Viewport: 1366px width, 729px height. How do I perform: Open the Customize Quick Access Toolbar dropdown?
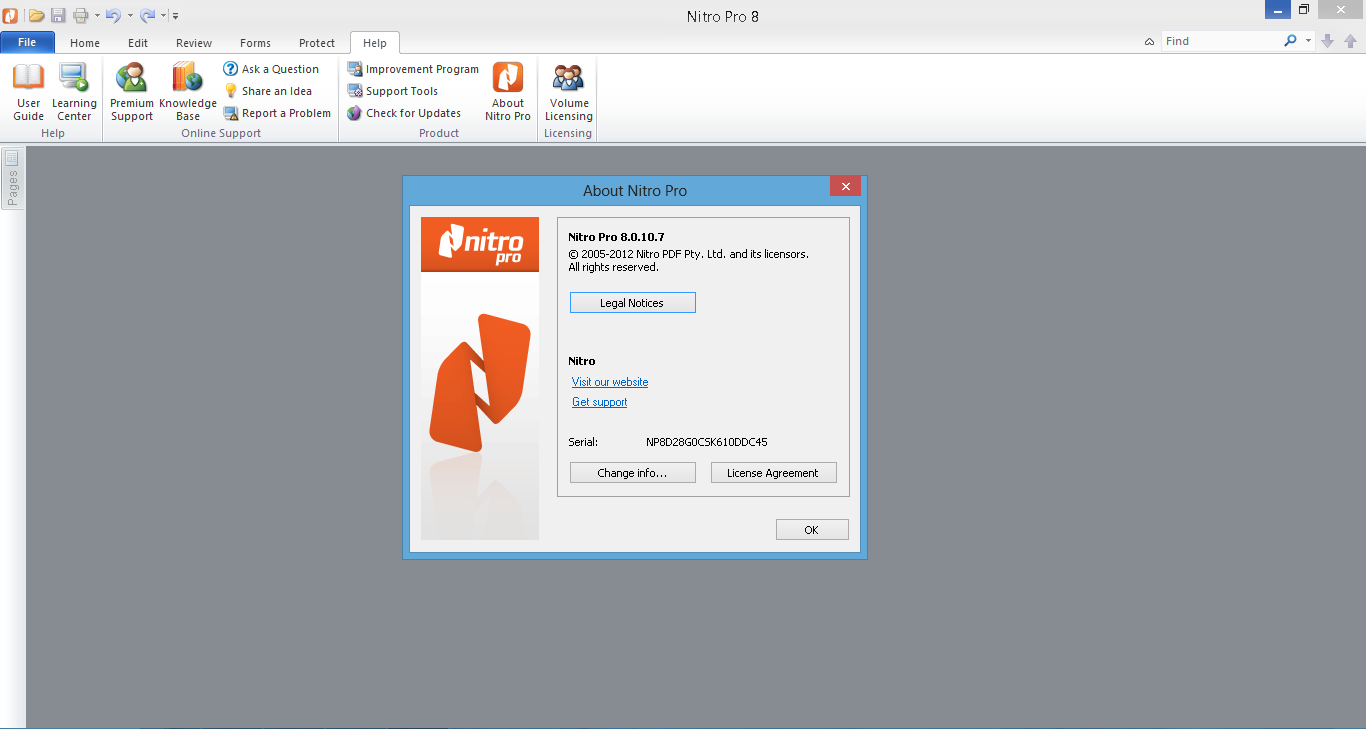(x=175, y=16)
